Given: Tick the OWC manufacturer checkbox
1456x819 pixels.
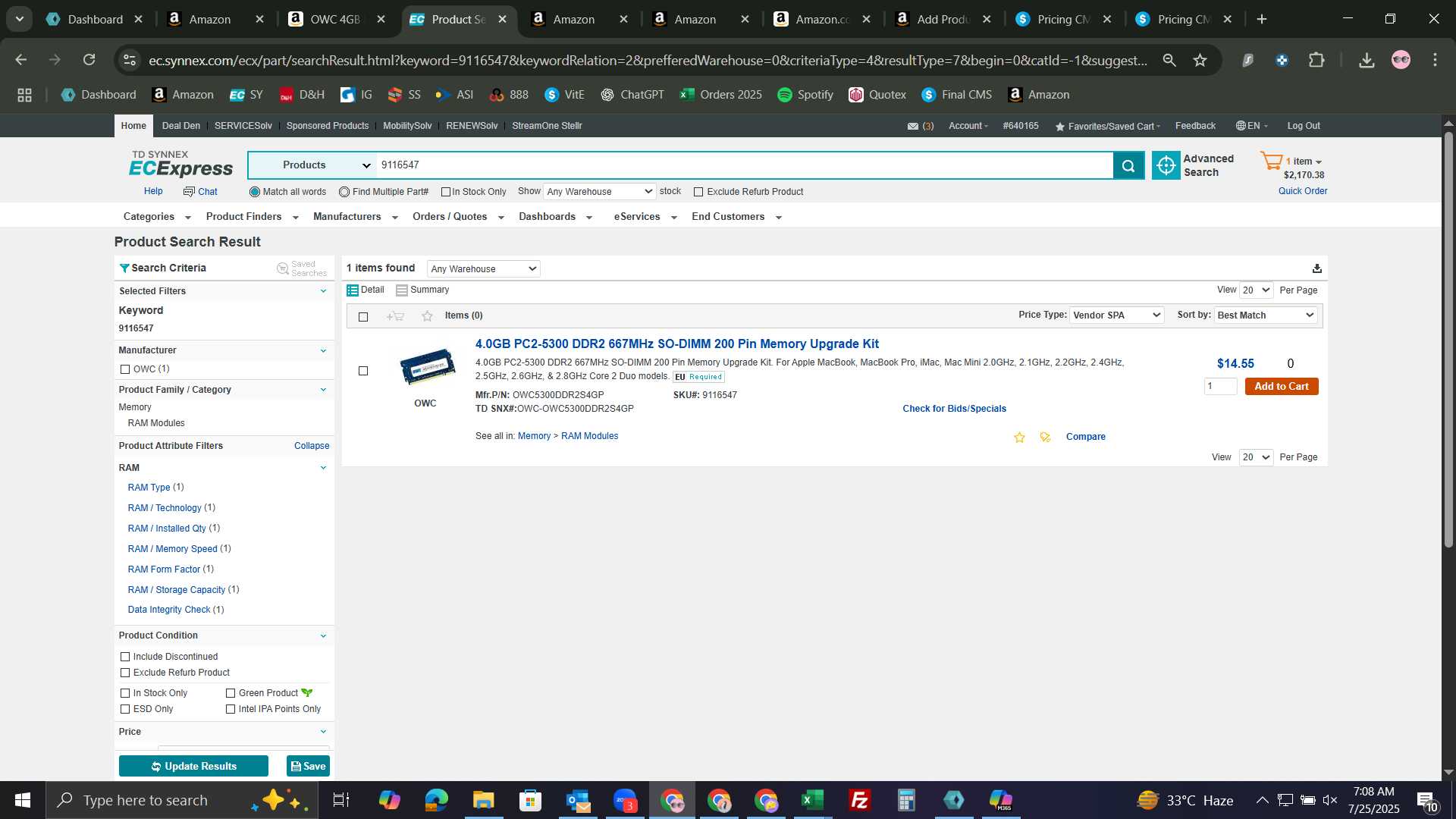Looking at the screenshot, I should [125, 369].
